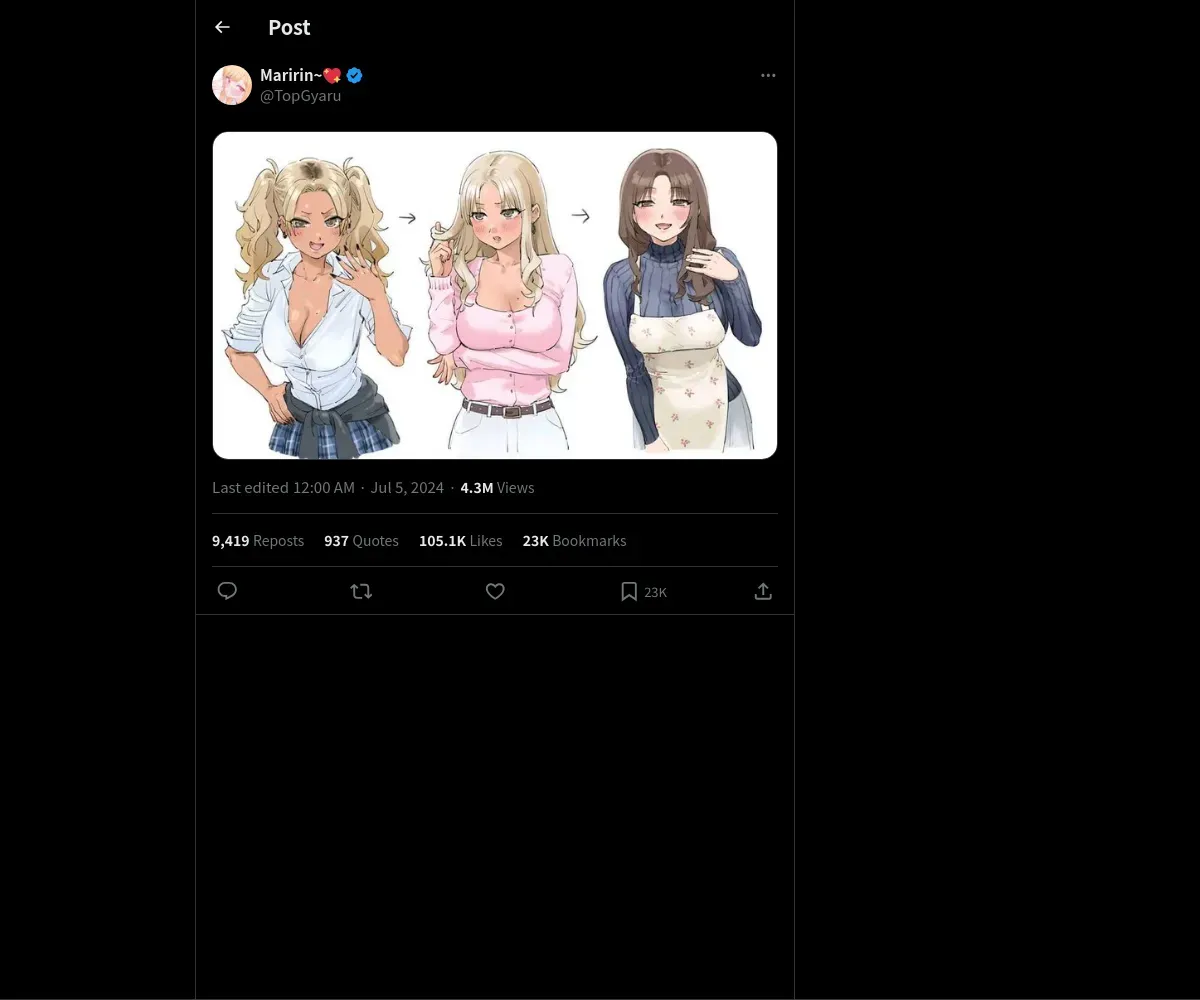Viewport: 1200px width, 1000px height.
Task: Click the Maririn~ display name
Action: pyautogui.click(x=290, y=75)
